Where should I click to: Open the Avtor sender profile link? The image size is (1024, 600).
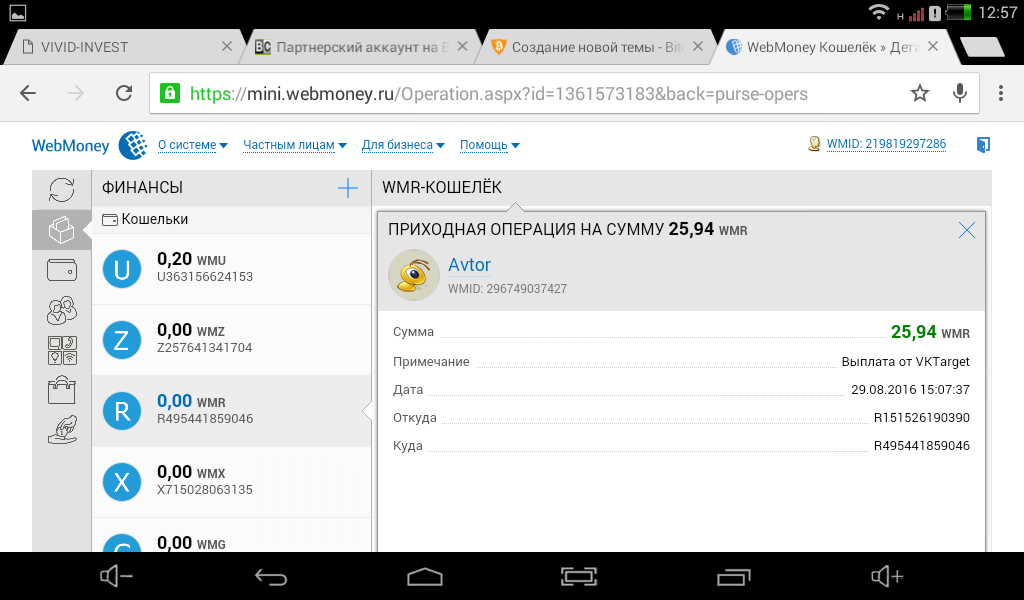[469, 265]
